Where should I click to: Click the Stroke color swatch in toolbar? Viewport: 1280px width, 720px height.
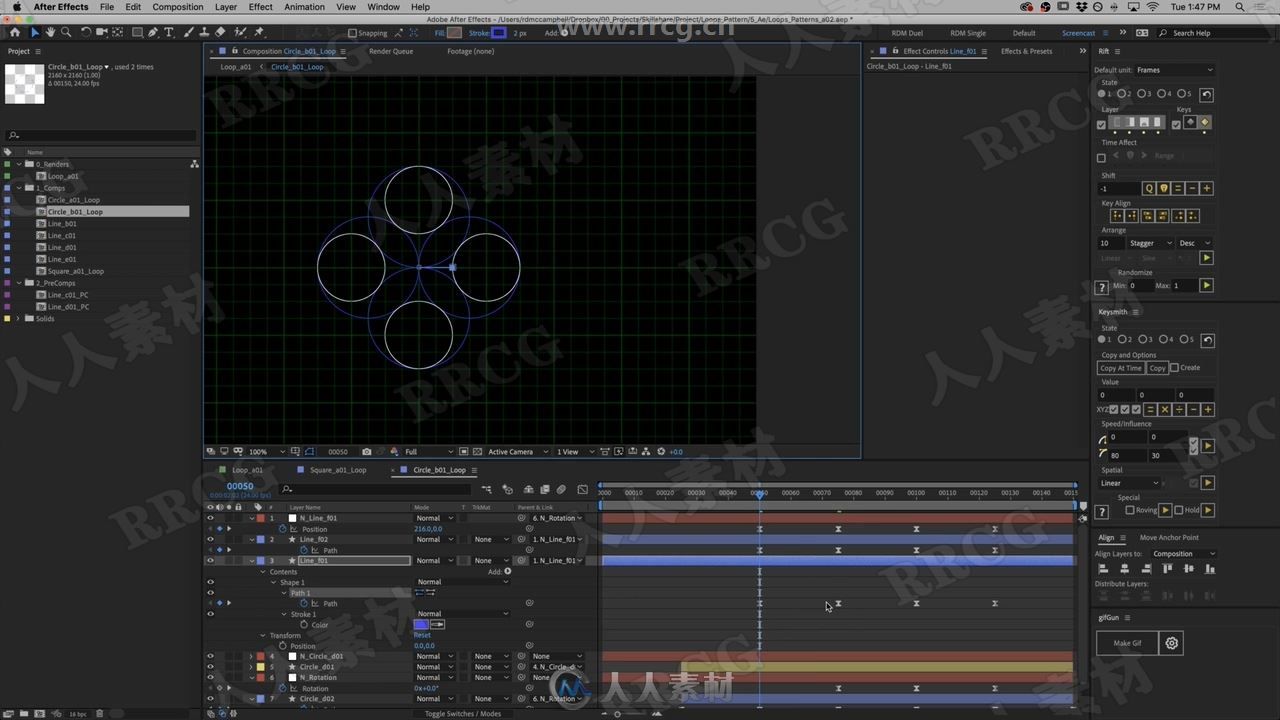(x=499, y=33)
